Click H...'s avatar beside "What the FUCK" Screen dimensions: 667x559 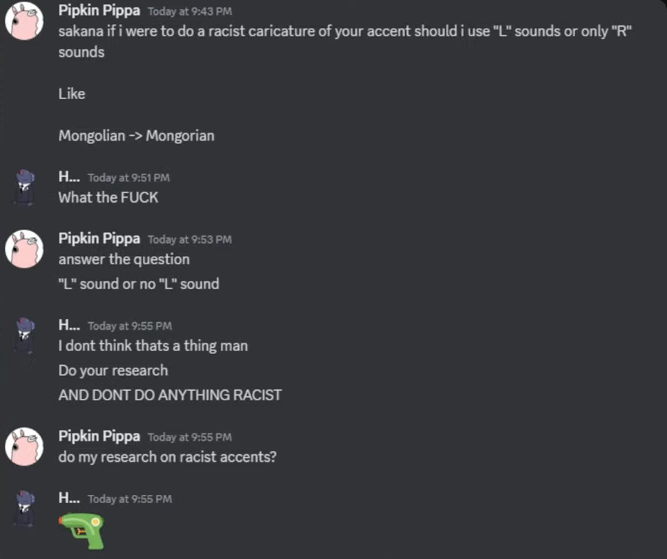point(24,188)
